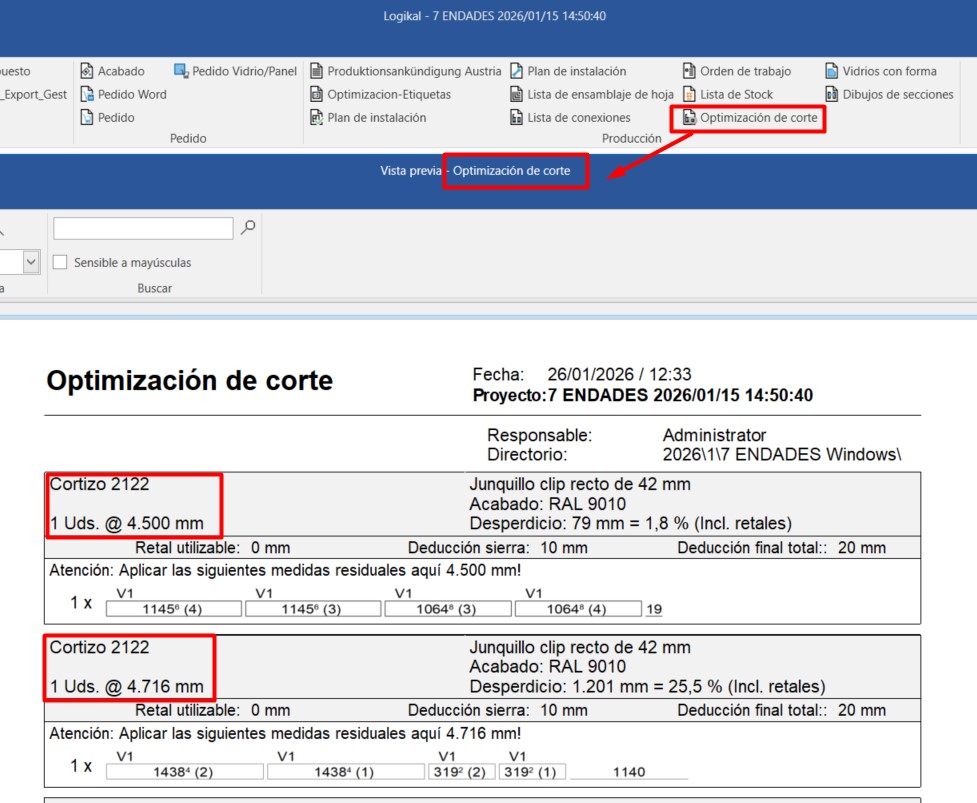The height and width of the screenshot is (803, 977).
Task: Open Pedido Vidrio/Panel order
Action: coord(235,71)
